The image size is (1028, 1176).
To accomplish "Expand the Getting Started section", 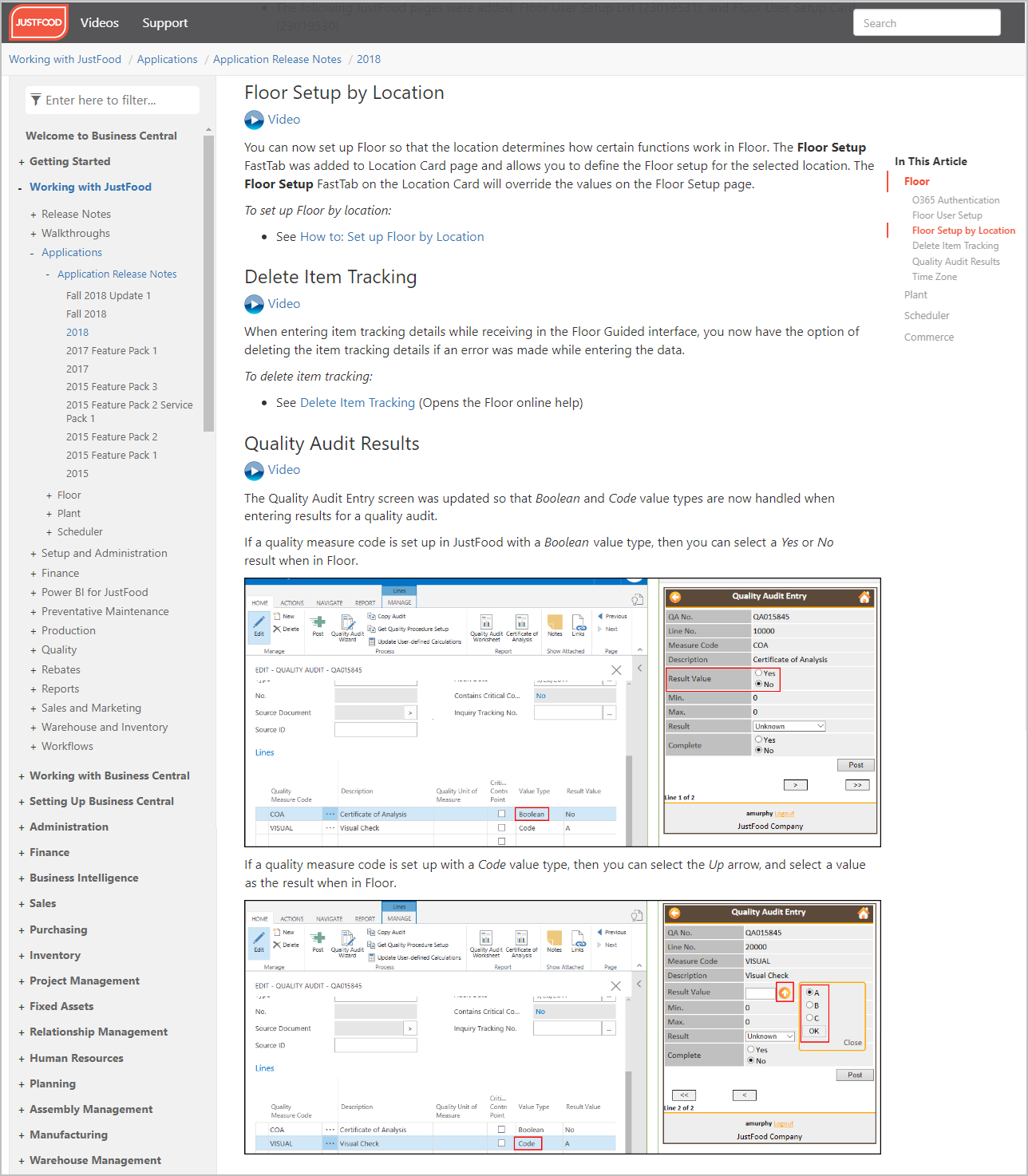I will [x=21, y=162].
